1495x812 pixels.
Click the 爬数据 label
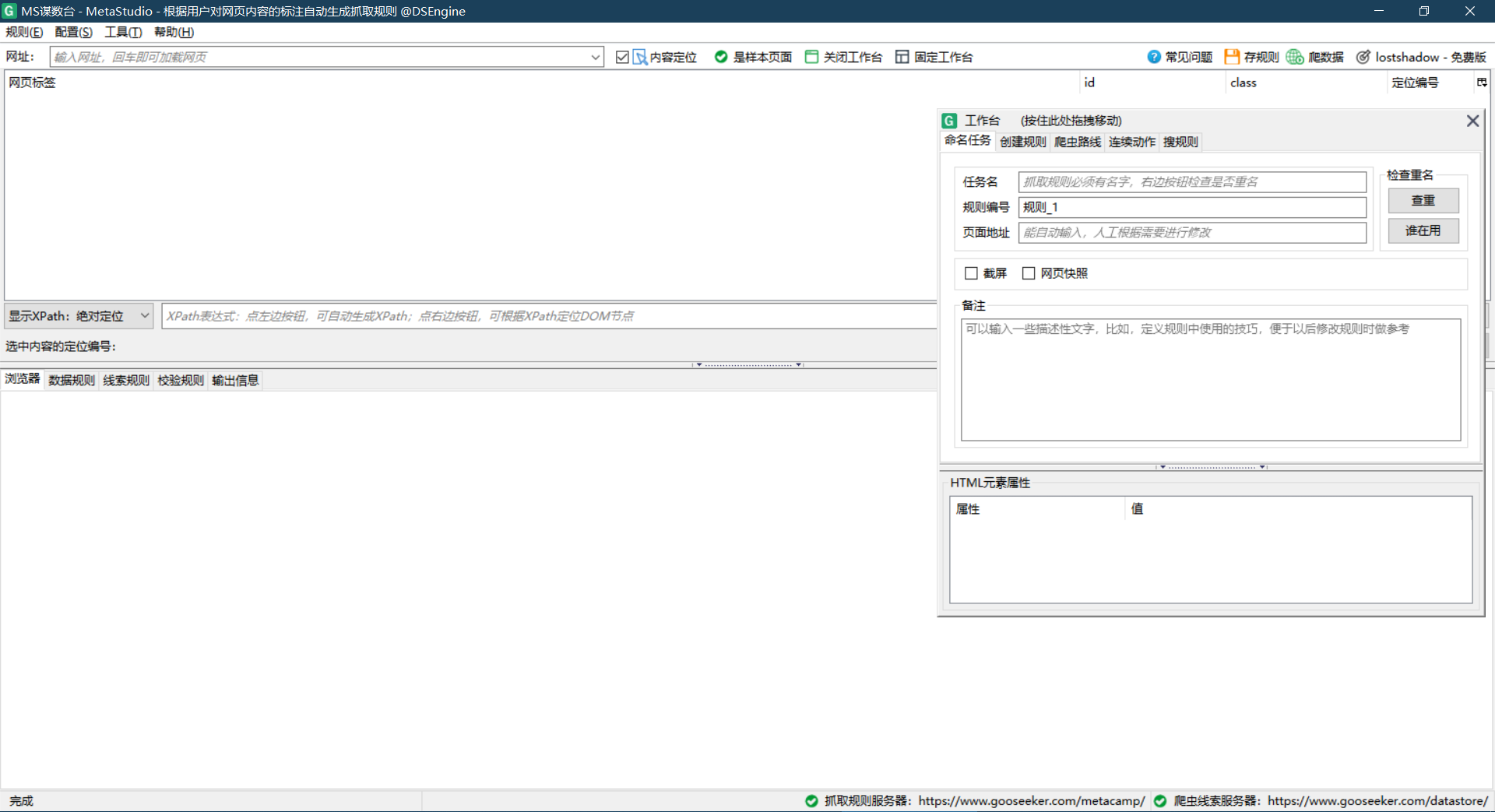click(x=1326, y=57)
